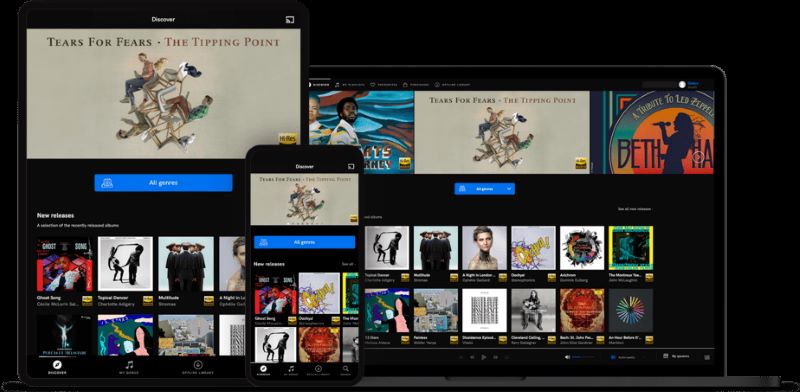The image size is (800, 392).
Task: Open the user profile avatar on laptop
Action: point(682,85)
